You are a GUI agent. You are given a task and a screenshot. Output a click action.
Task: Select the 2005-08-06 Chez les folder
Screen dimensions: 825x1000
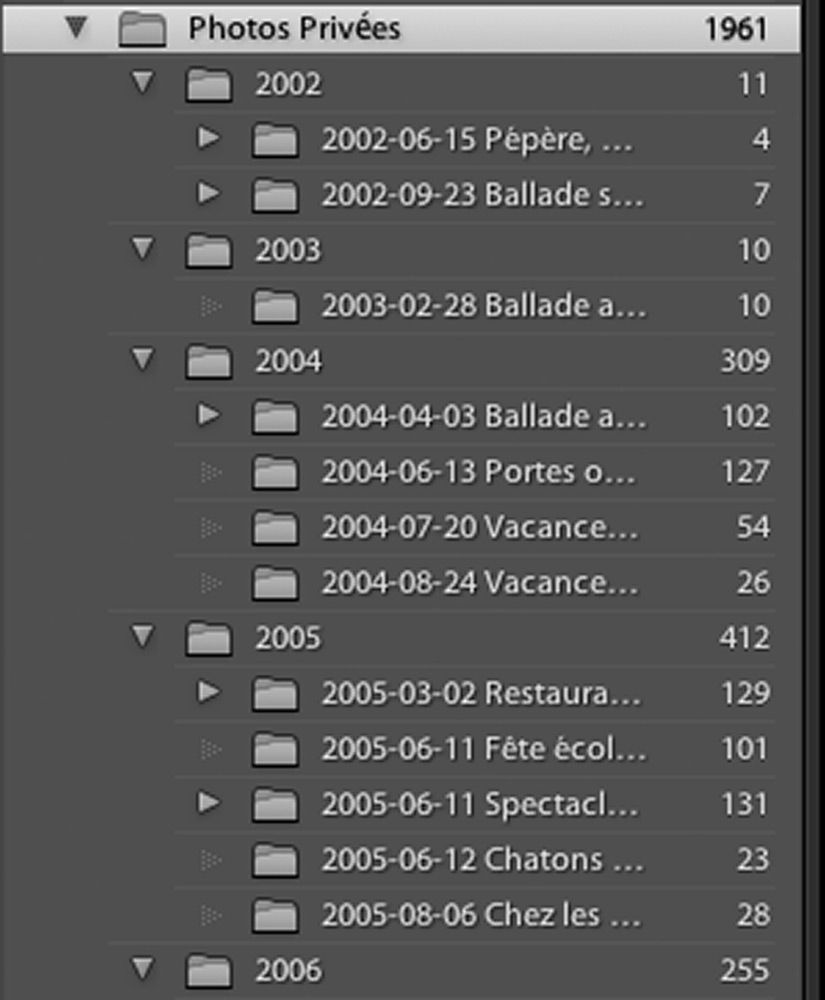474,915
